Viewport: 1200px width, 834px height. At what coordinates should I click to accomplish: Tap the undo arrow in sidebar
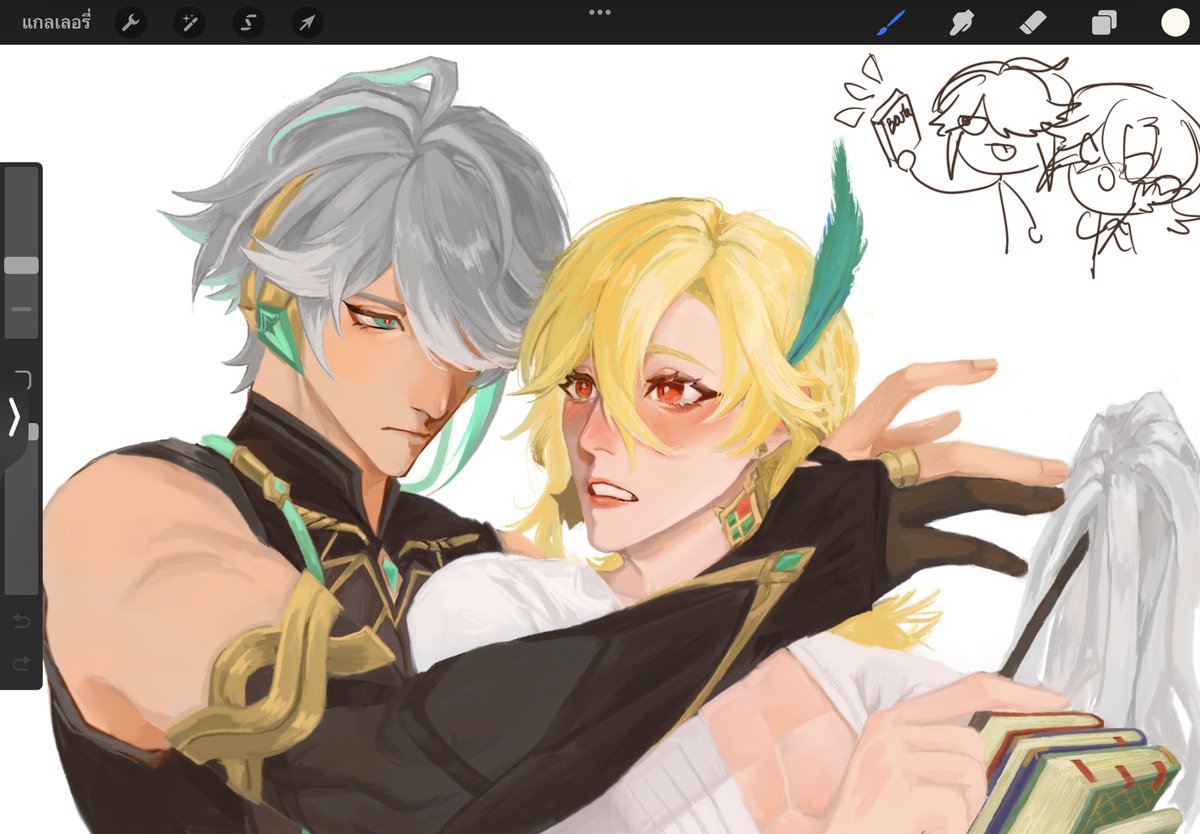[21, 622]
